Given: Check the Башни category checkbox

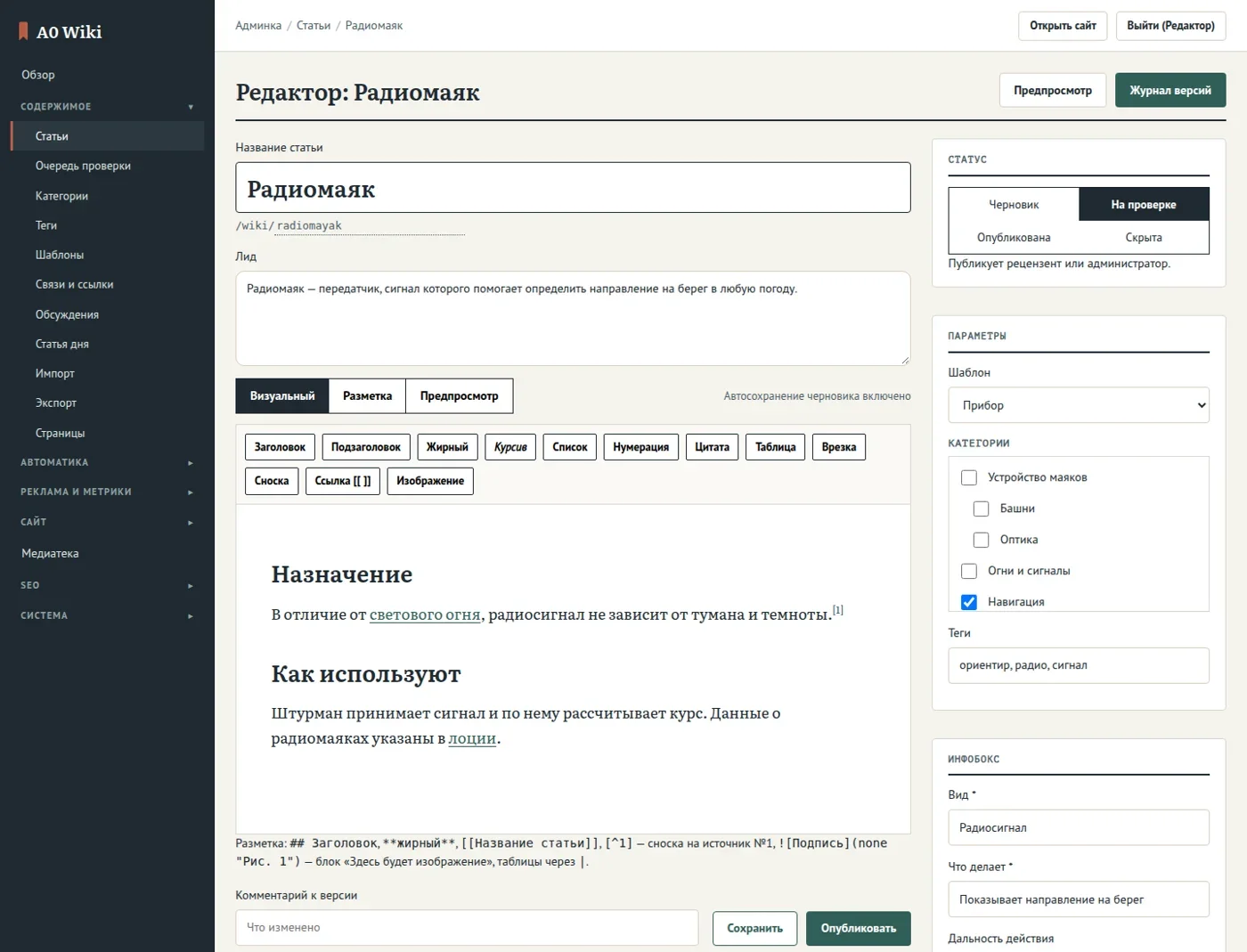Looking at the screenshot, I should 981,509.
